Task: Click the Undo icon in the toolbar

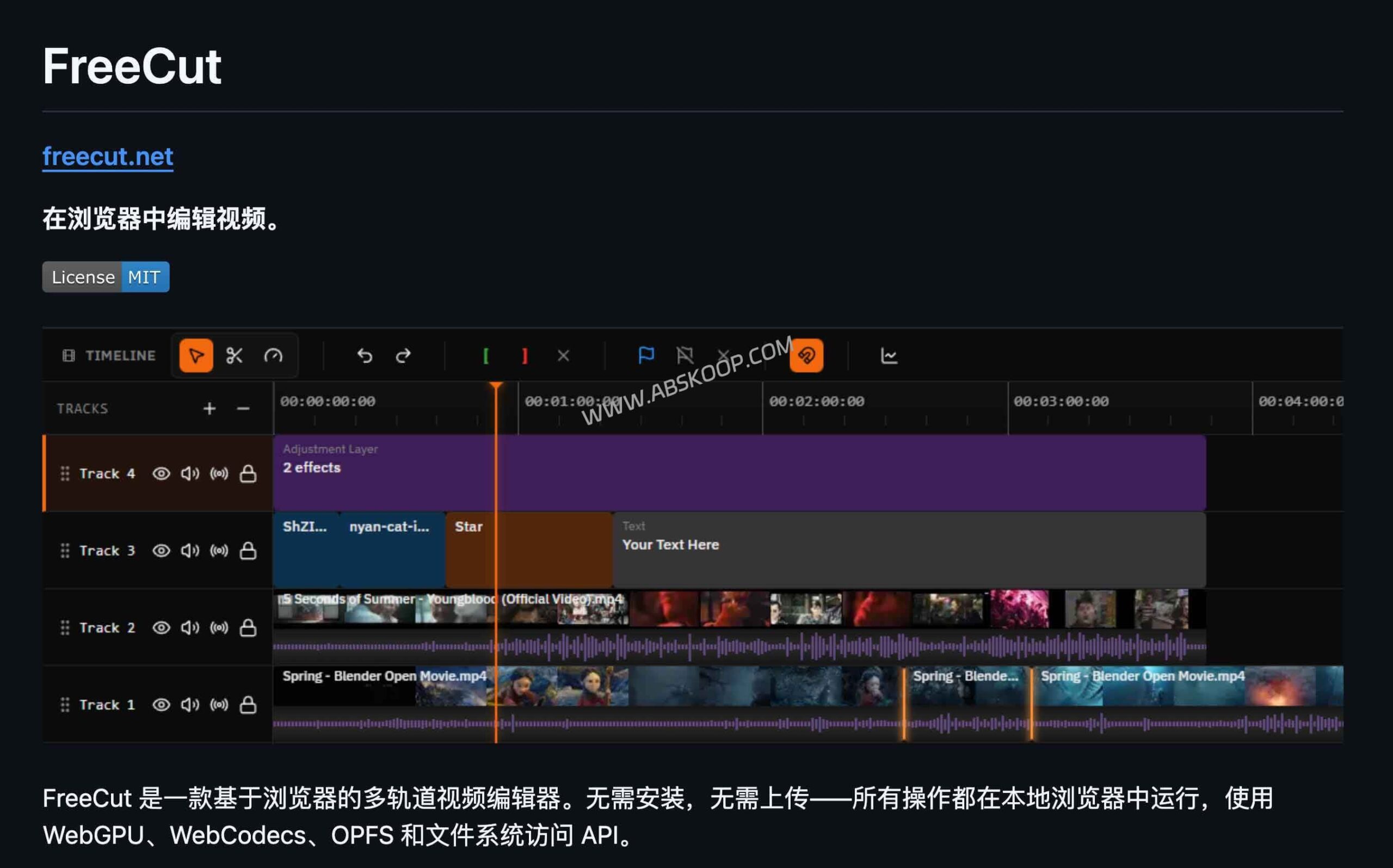Action: tap(366, 355)
